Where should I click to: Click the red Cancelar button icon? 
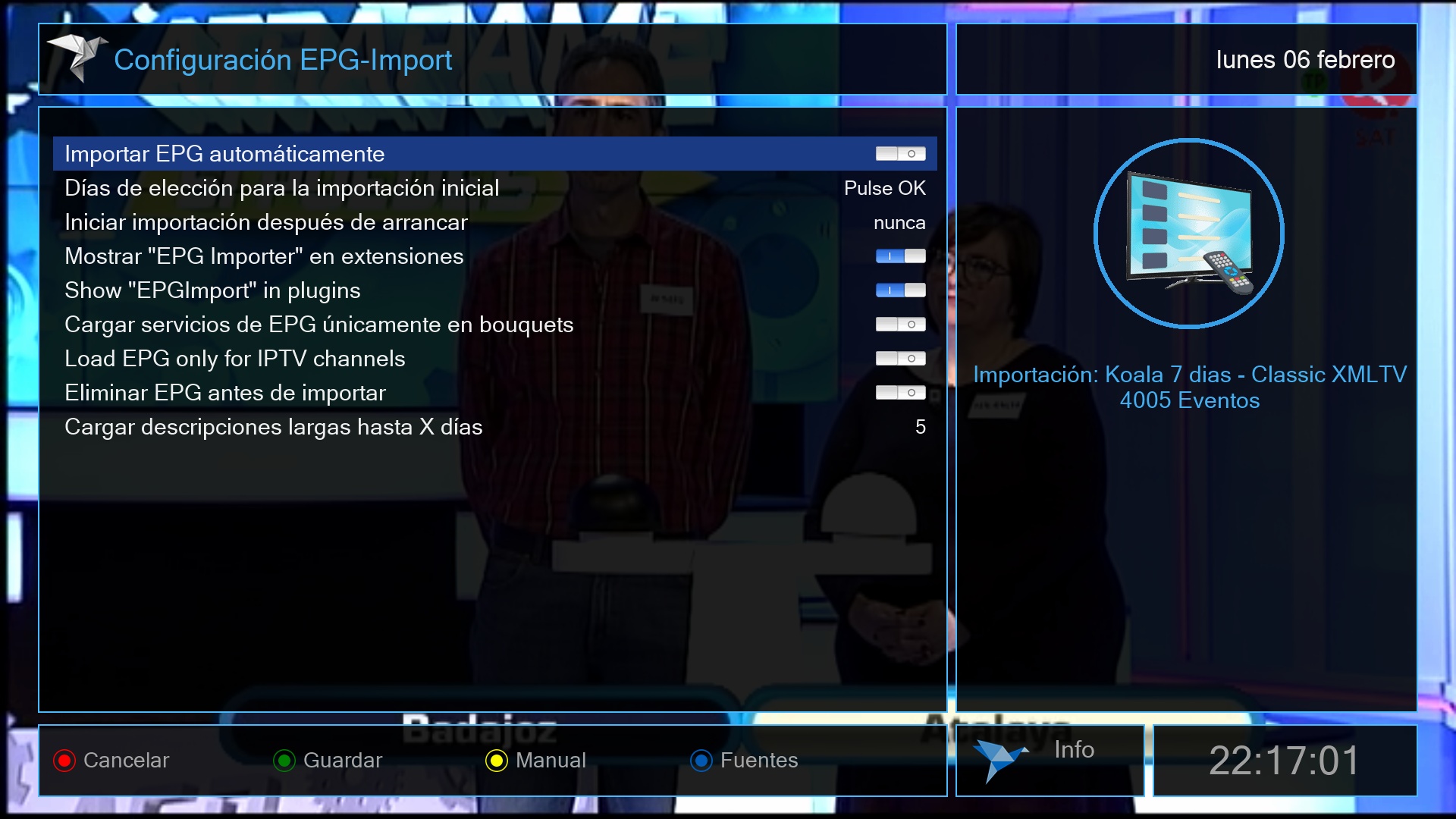click(x=64, y=761)
